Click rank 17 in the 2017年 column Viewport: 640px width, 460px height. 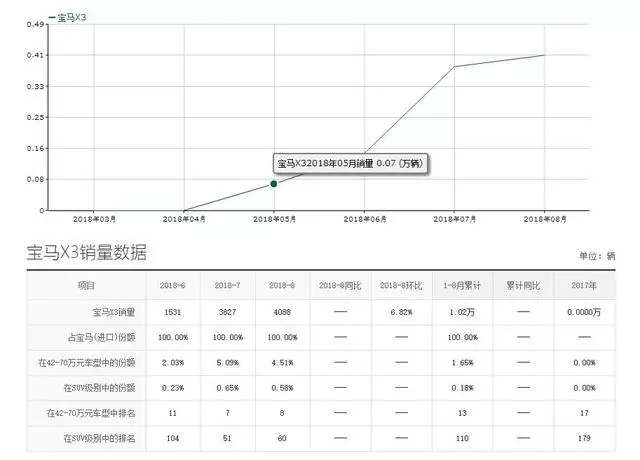click(584, 413)
